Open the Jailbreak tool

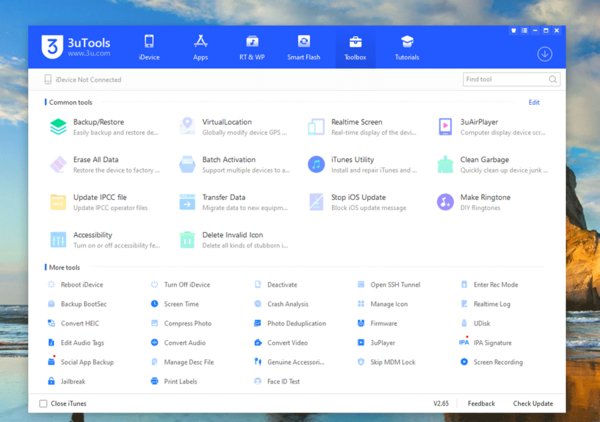66,381
